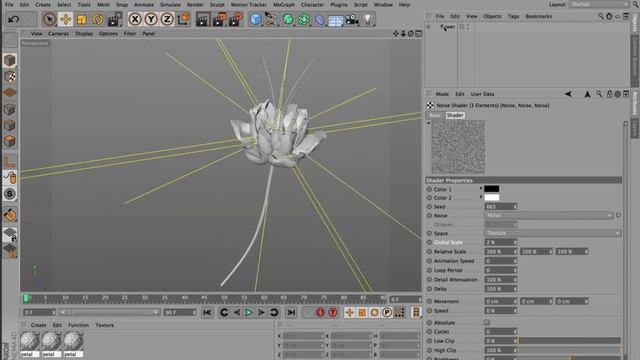Viewport: 640px width, 360px height.
Task: Toggle the Z axis lock
Action: click(x=167, y=19)
